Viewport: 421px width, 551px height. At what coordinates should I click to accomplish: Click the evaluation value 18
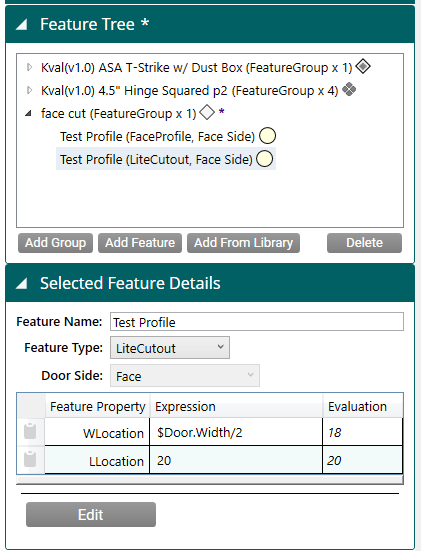click(x=363, y=432)
